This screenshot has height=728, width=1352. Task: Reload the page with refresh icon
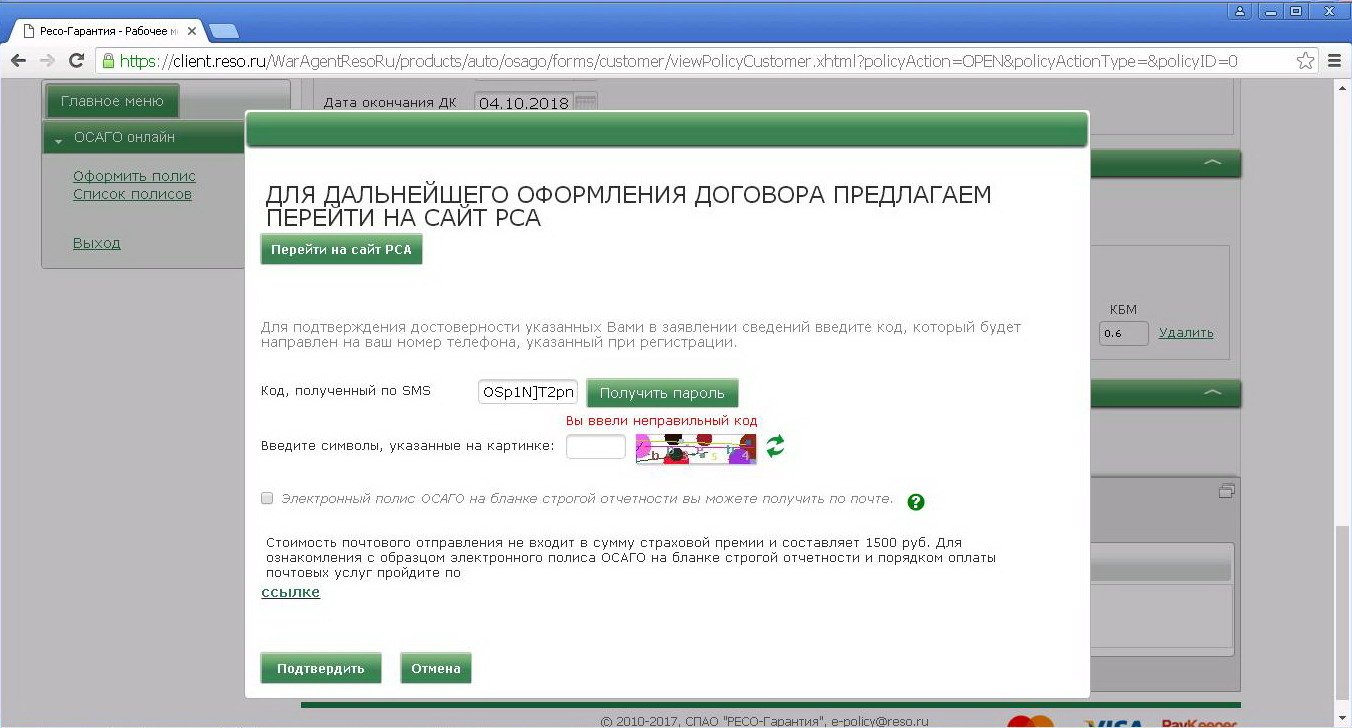76,61
